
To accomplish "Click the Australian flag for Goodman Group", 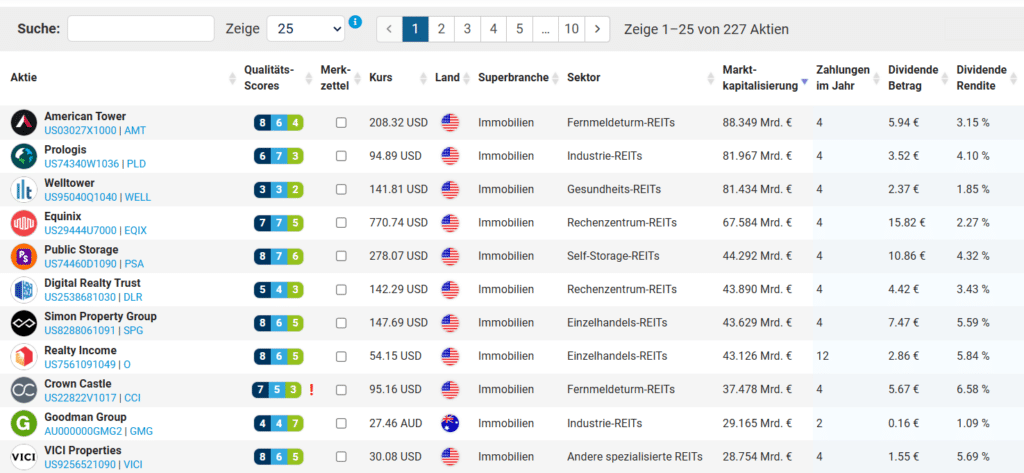I will [x=450, y=423].
